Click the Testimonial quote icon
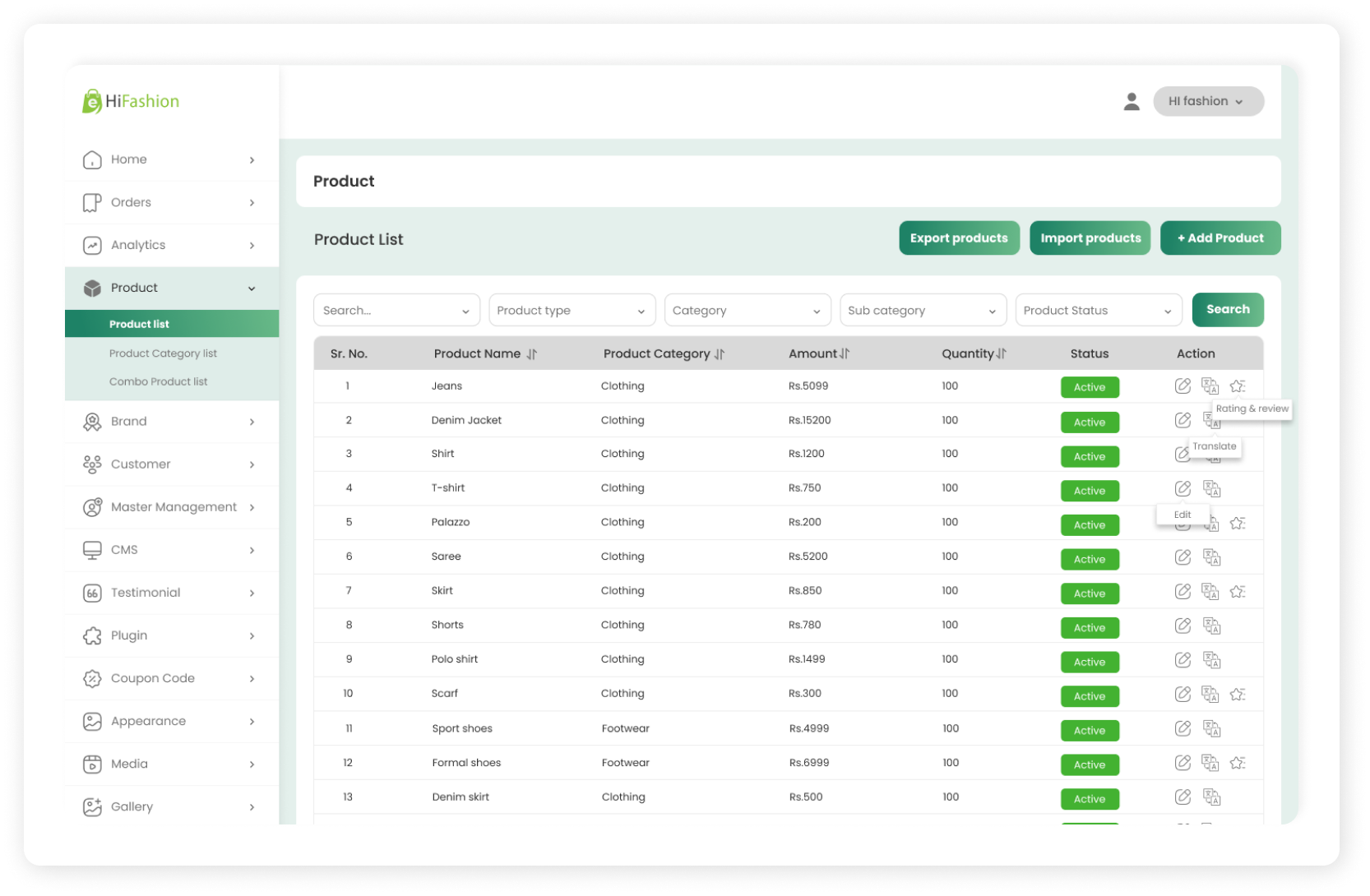Image resolution: width=1370 pixels, height=896 pixels. pos(92,593)
